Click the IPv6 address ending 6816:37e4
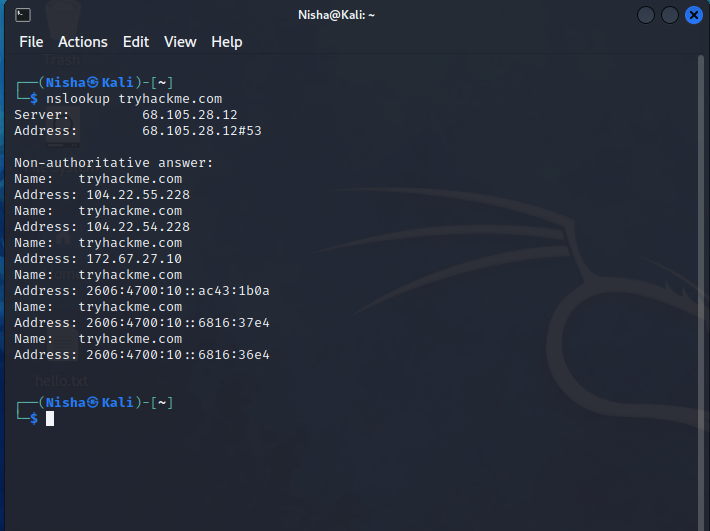Viewport: 710px width, 531px height. coord(178,323)
